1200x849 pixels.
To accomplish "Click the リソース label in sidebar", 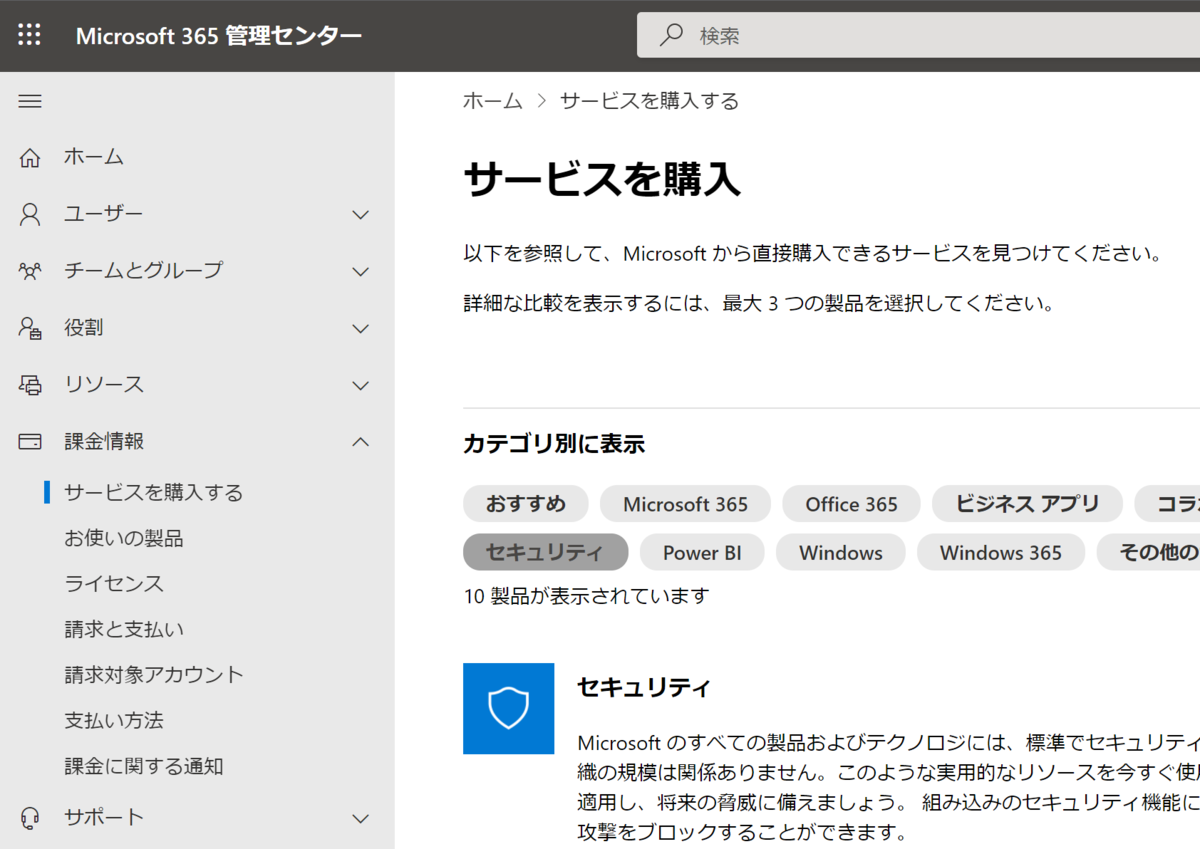I will tap(104, 385).
